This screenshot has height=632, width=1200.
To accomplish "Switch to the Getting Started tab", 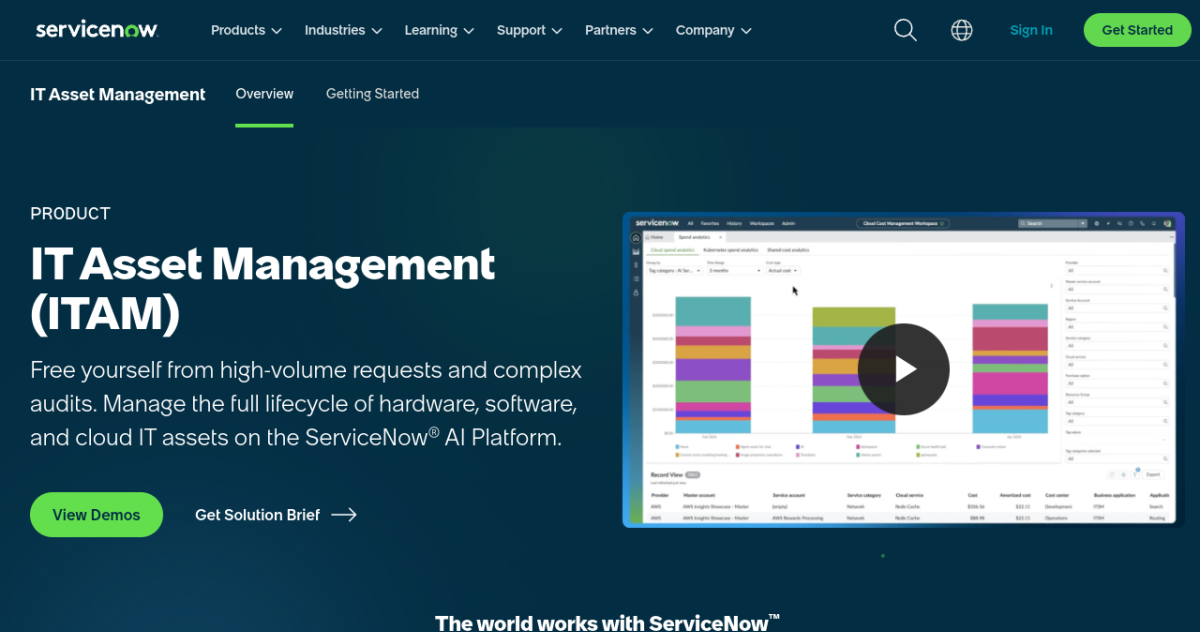I will point(372,94).
